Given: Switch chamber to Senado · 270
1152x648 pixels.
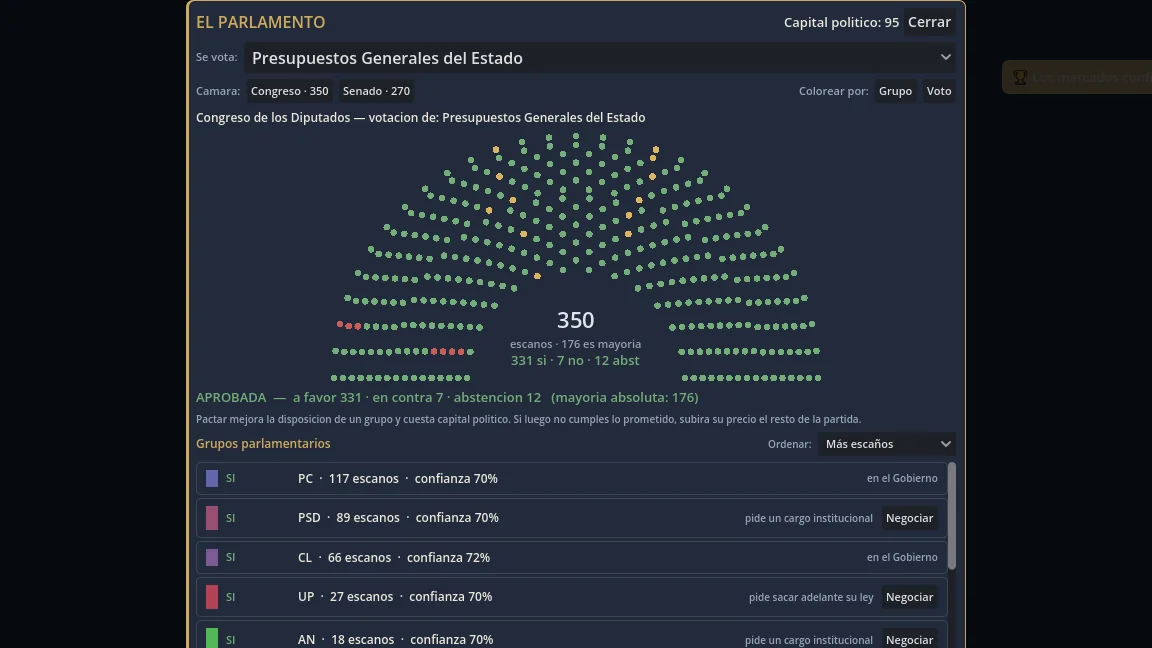Looking at the screenshot, I should tap(376, 91).
